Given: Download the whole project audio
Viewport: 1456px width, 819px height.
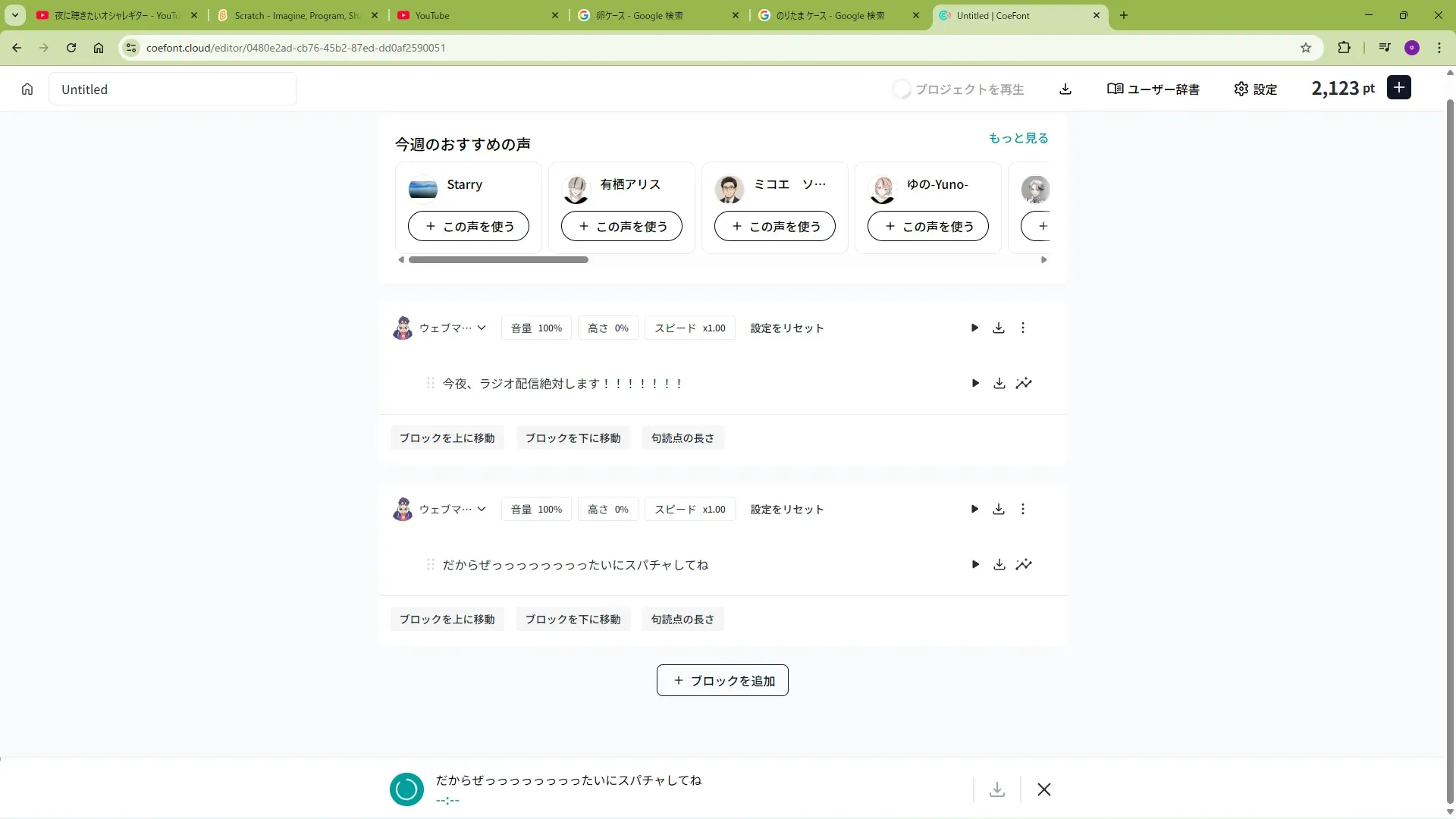Looking at the screenshot, I should [1065, 89].
